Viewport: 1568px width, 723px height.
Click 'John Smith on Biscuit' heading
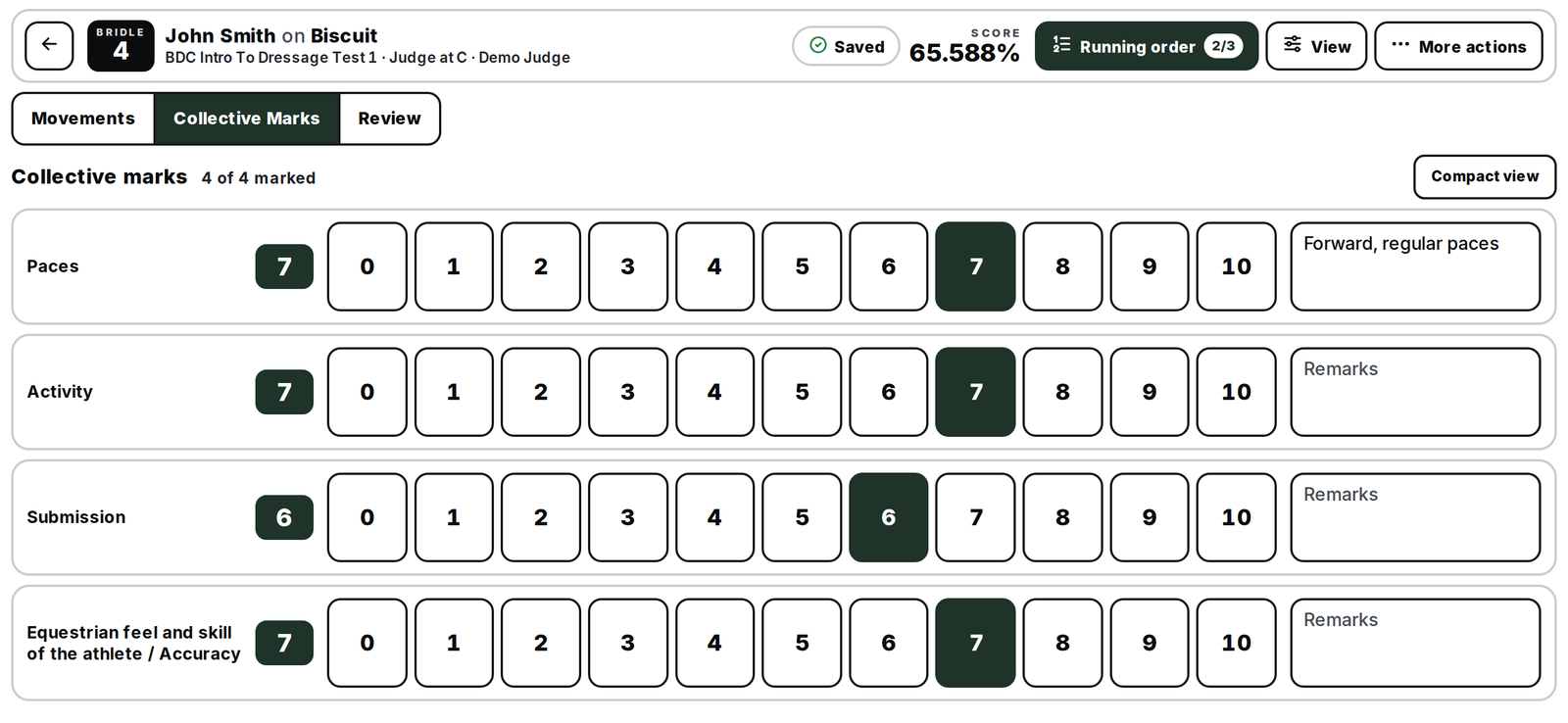click(x=271, y=35)
